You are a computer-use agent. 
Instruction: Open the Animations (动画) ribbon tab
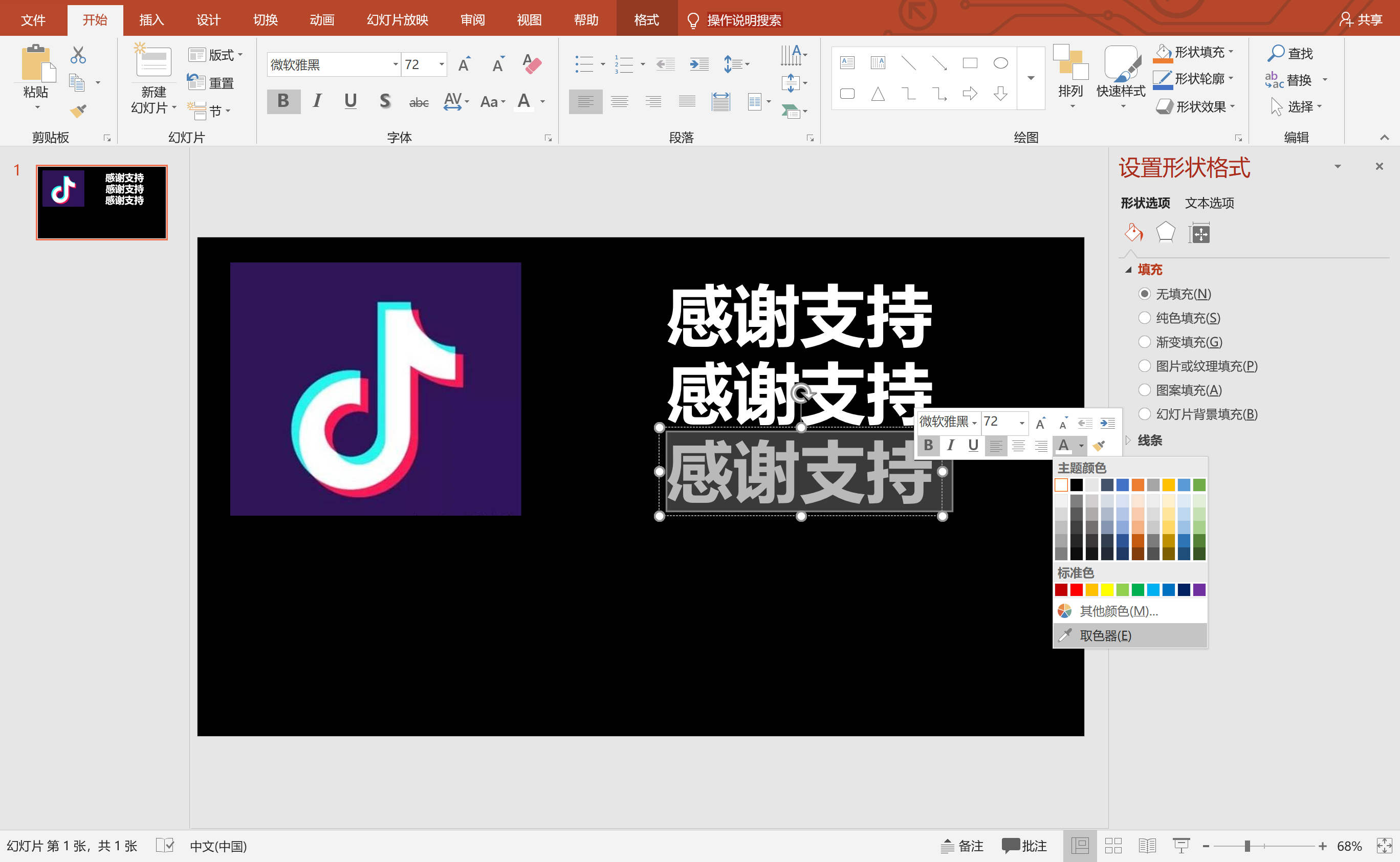coord(322,20)
